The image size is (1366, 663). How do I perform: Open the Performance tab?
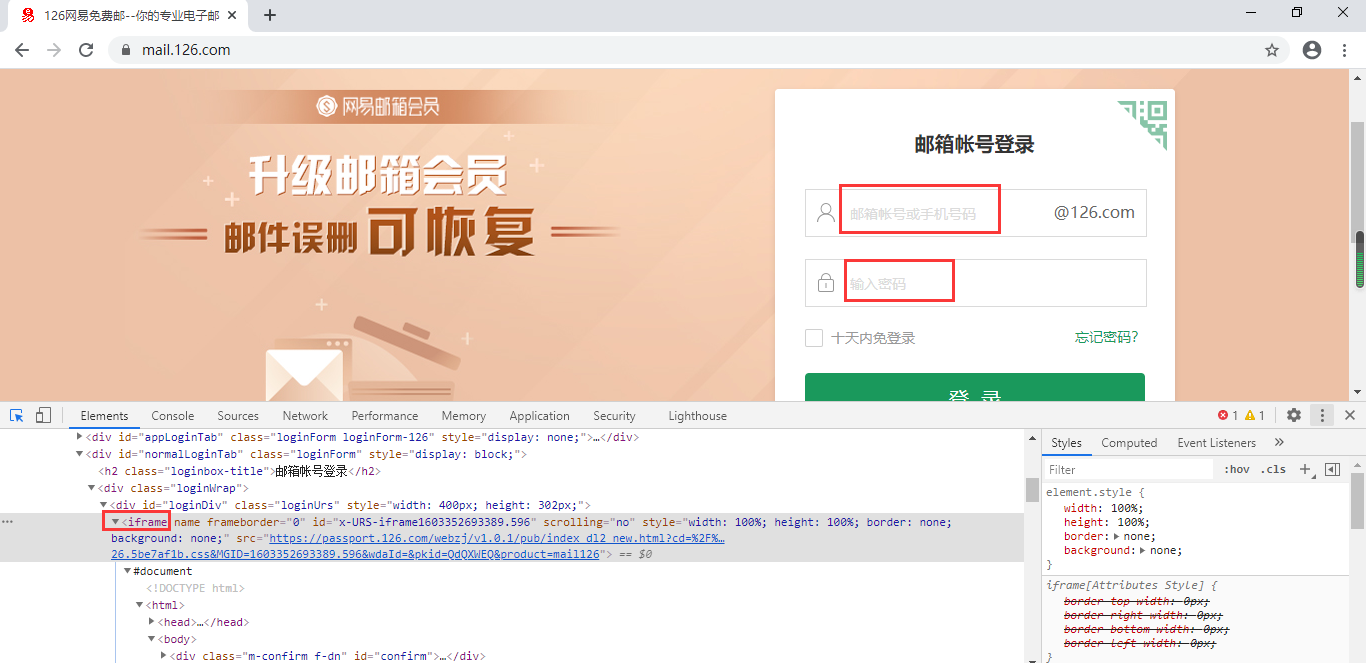385,416
